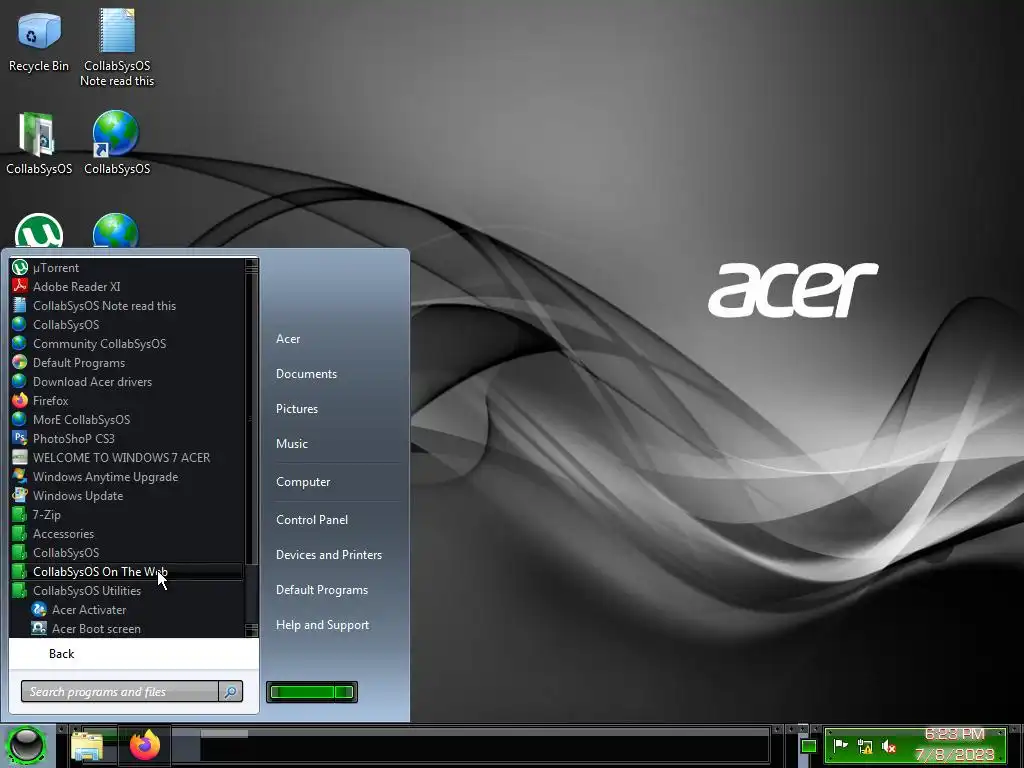The width and height of the screenshot is (1024, 768).
Task: Open the clock showing 6:23 PM
Action: 955,745
